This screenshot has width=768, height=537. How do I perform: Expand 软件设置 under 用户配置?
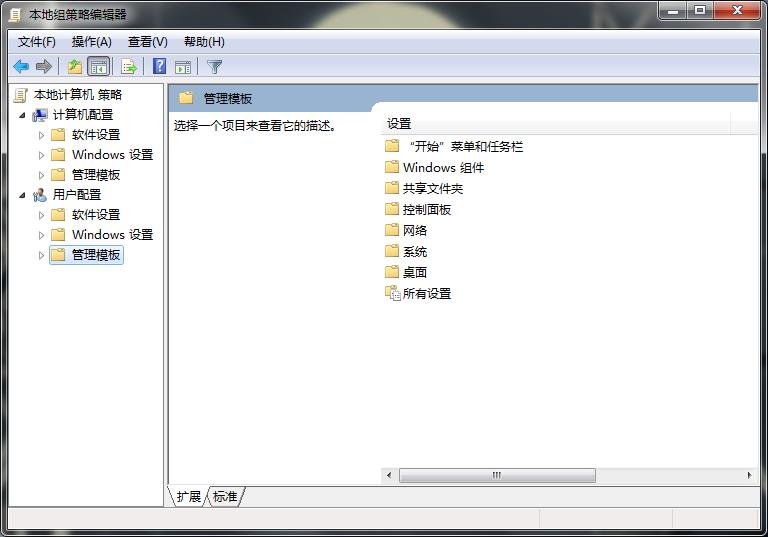(42, 215)
